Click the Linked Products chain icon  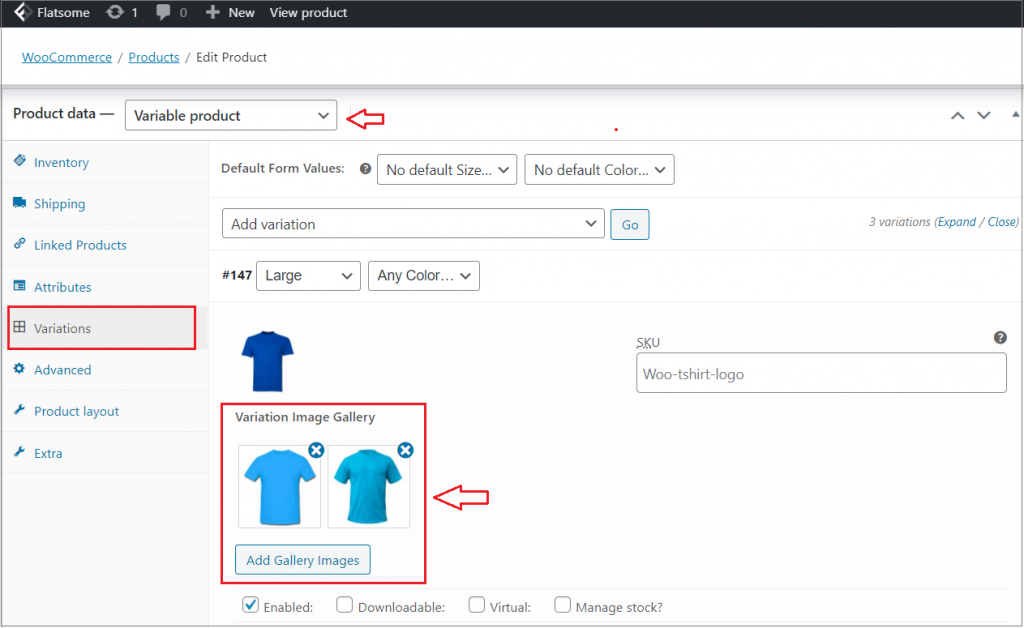(20, 243)
